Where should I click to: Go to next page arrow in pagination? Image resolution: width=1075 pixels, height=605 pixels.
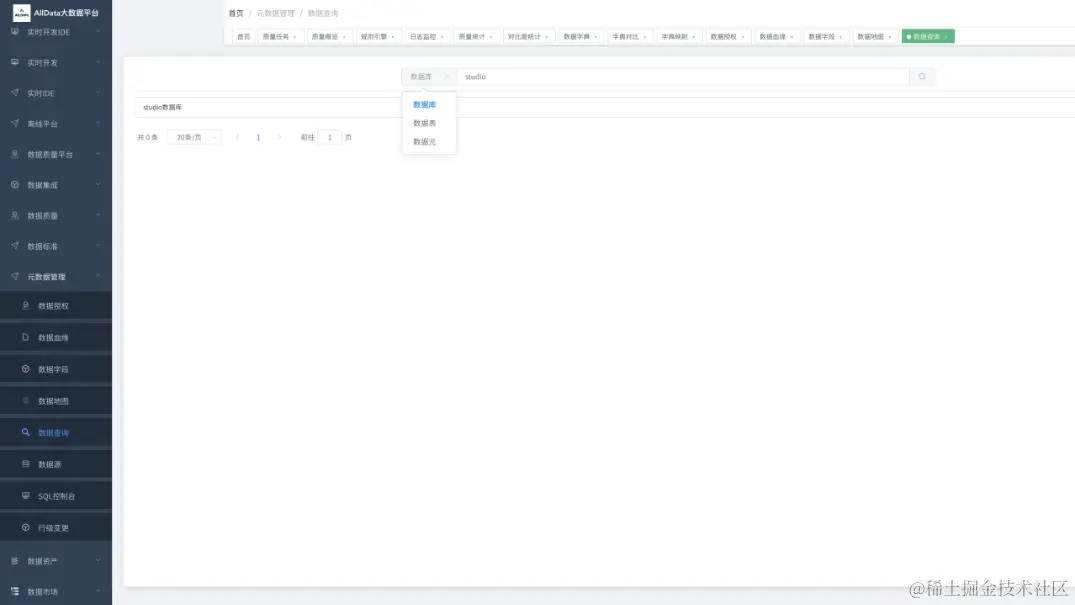(x=279, y=137)
